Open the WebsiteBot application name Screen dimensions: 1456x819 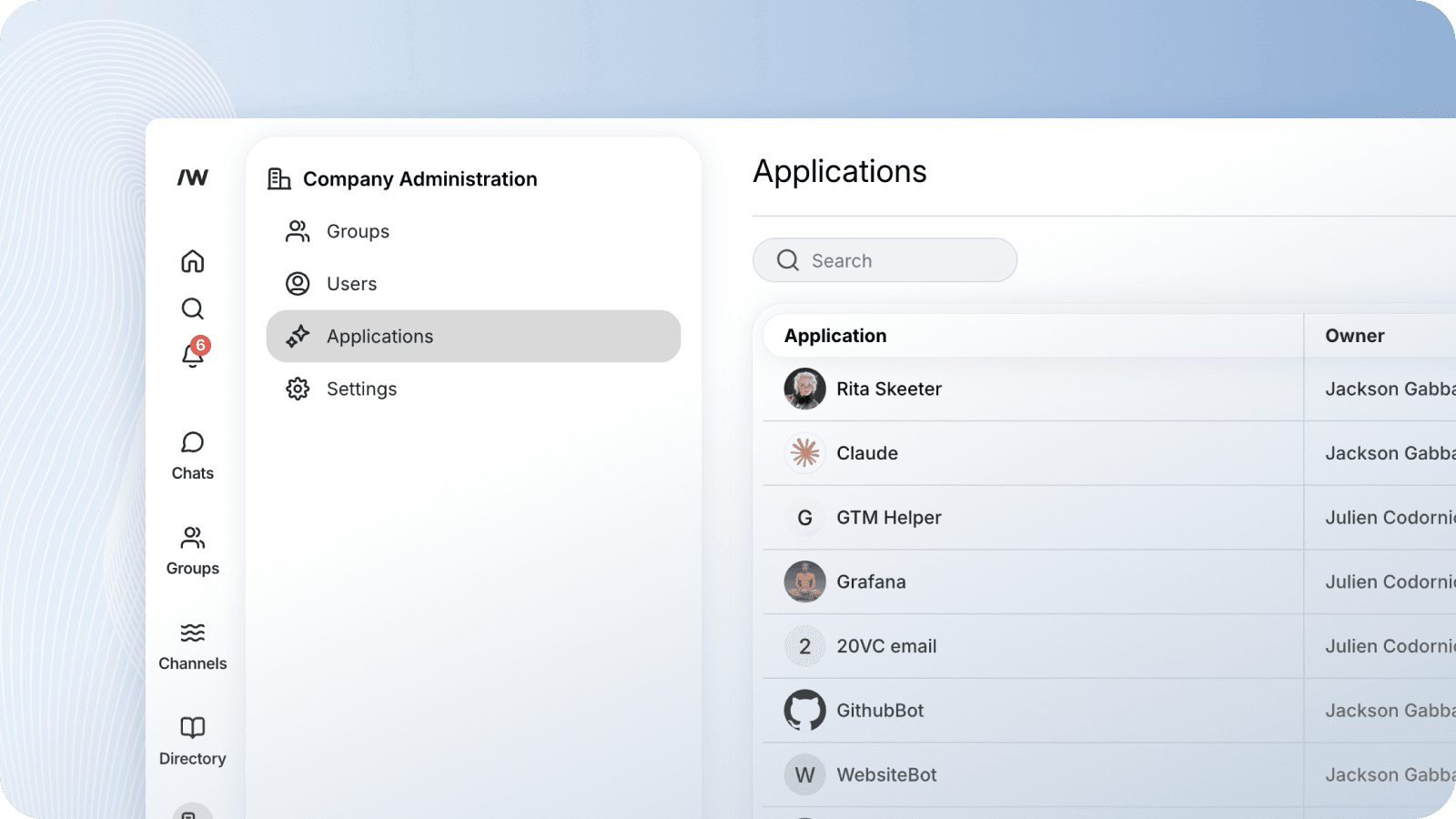(886, 775)
